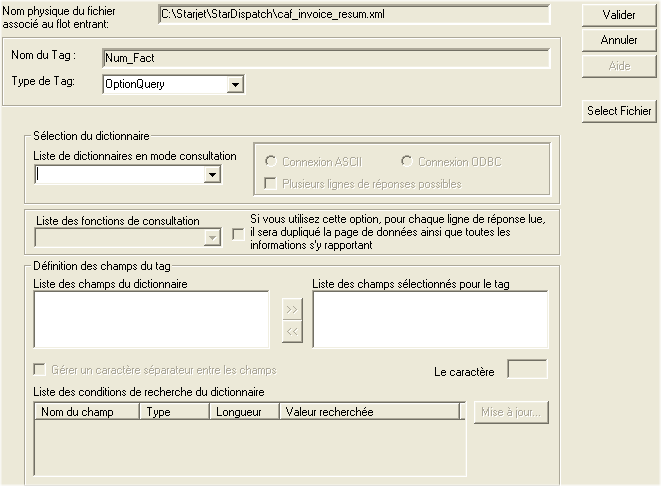Click the physical file path field
The image size is (661, 486).
[x=354, y=14]
